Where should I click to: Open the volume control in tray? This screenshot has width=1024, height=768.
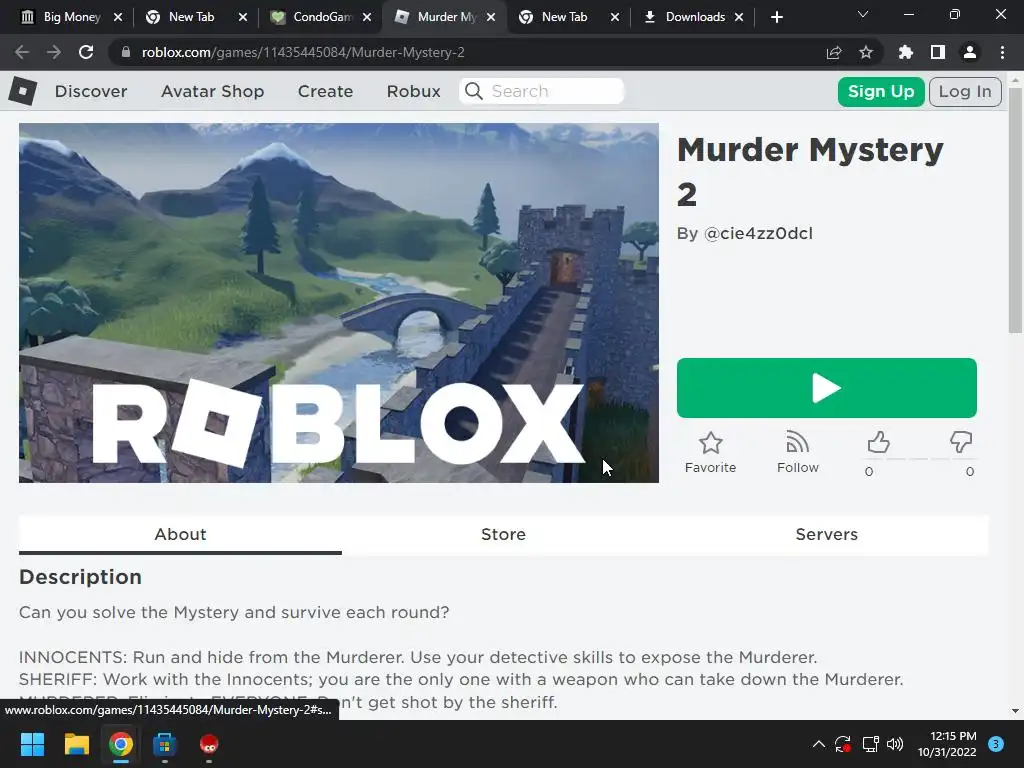point(895,744)
